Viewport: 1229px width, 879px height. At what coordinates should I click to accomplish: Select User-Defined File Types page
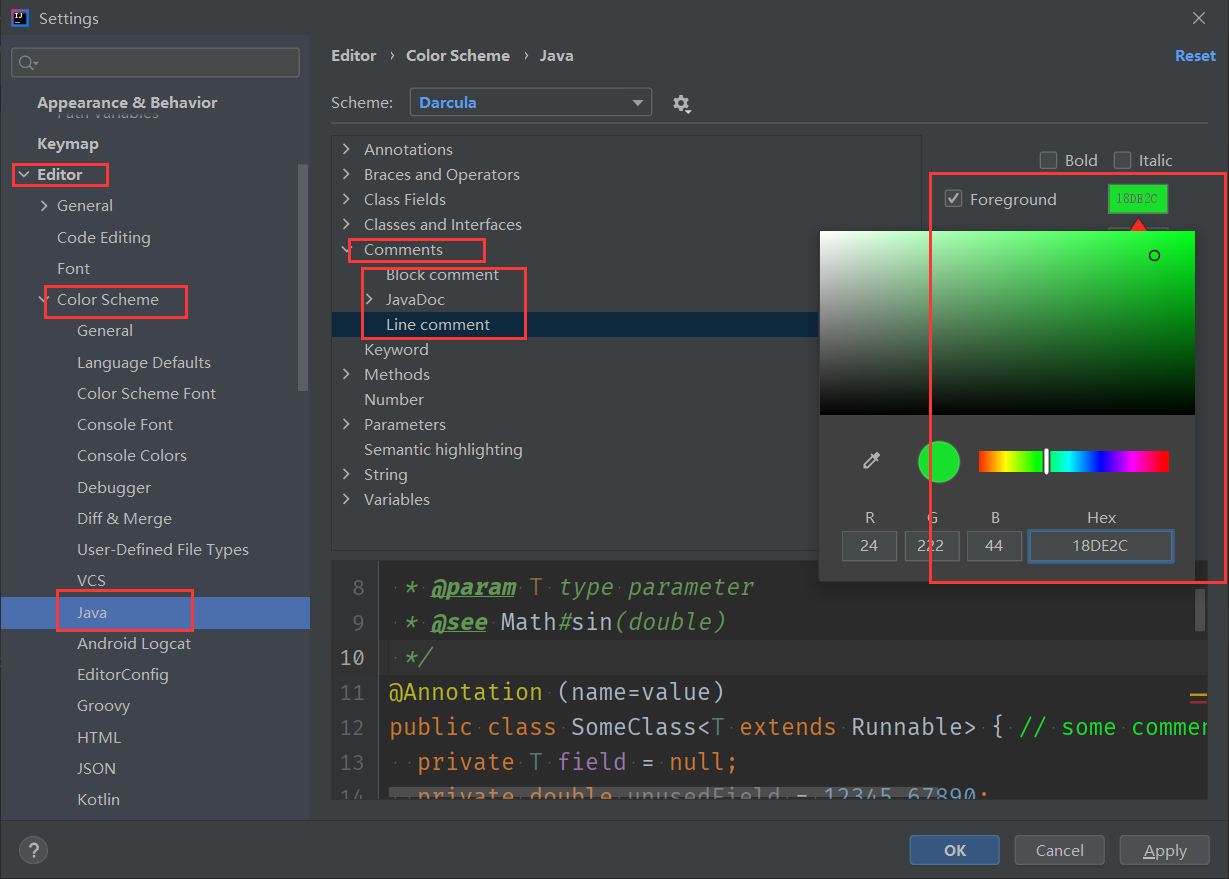coord(163,550)
